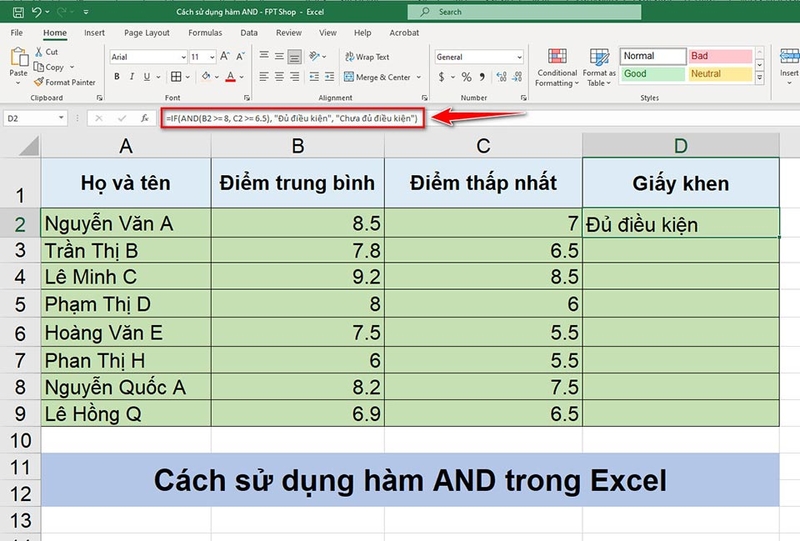
Task: Open Conditional Formatting menu
Action: coord(557,67)
